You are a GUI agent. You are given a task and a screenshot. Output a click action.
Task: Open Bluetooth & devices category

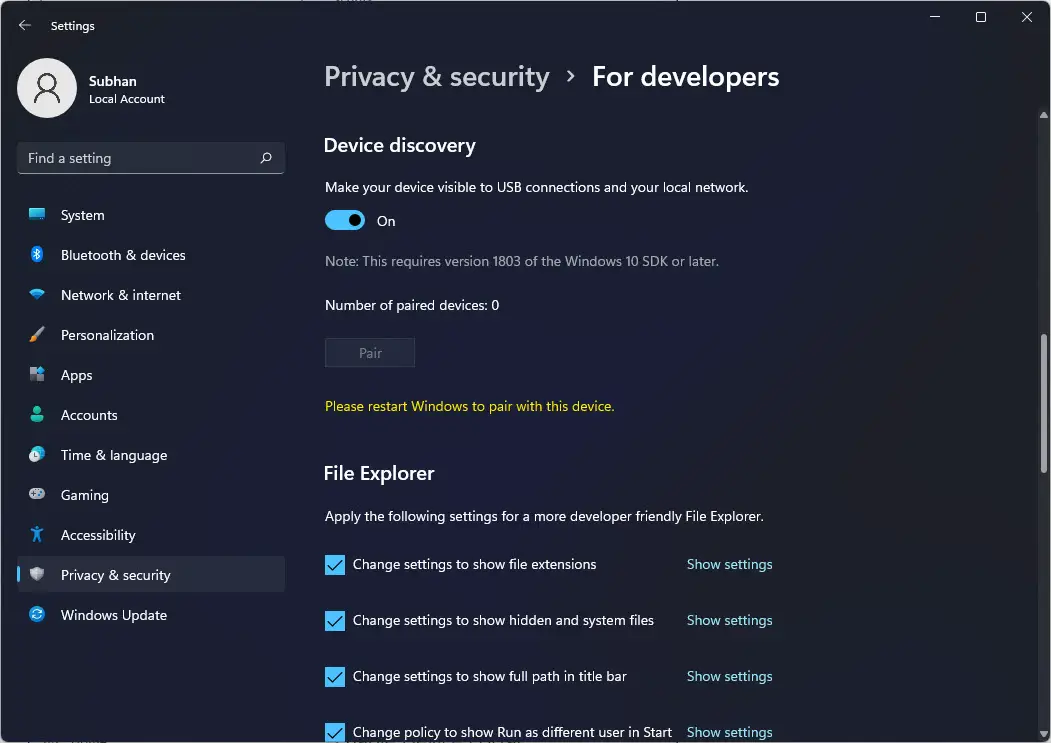[x=151, y=255]
